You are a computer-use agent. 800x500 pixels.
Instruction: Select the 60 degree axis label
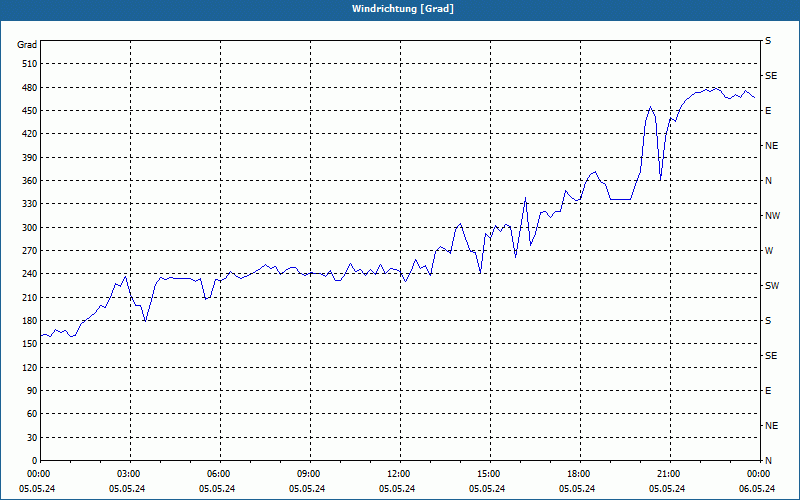pos(32,414)
